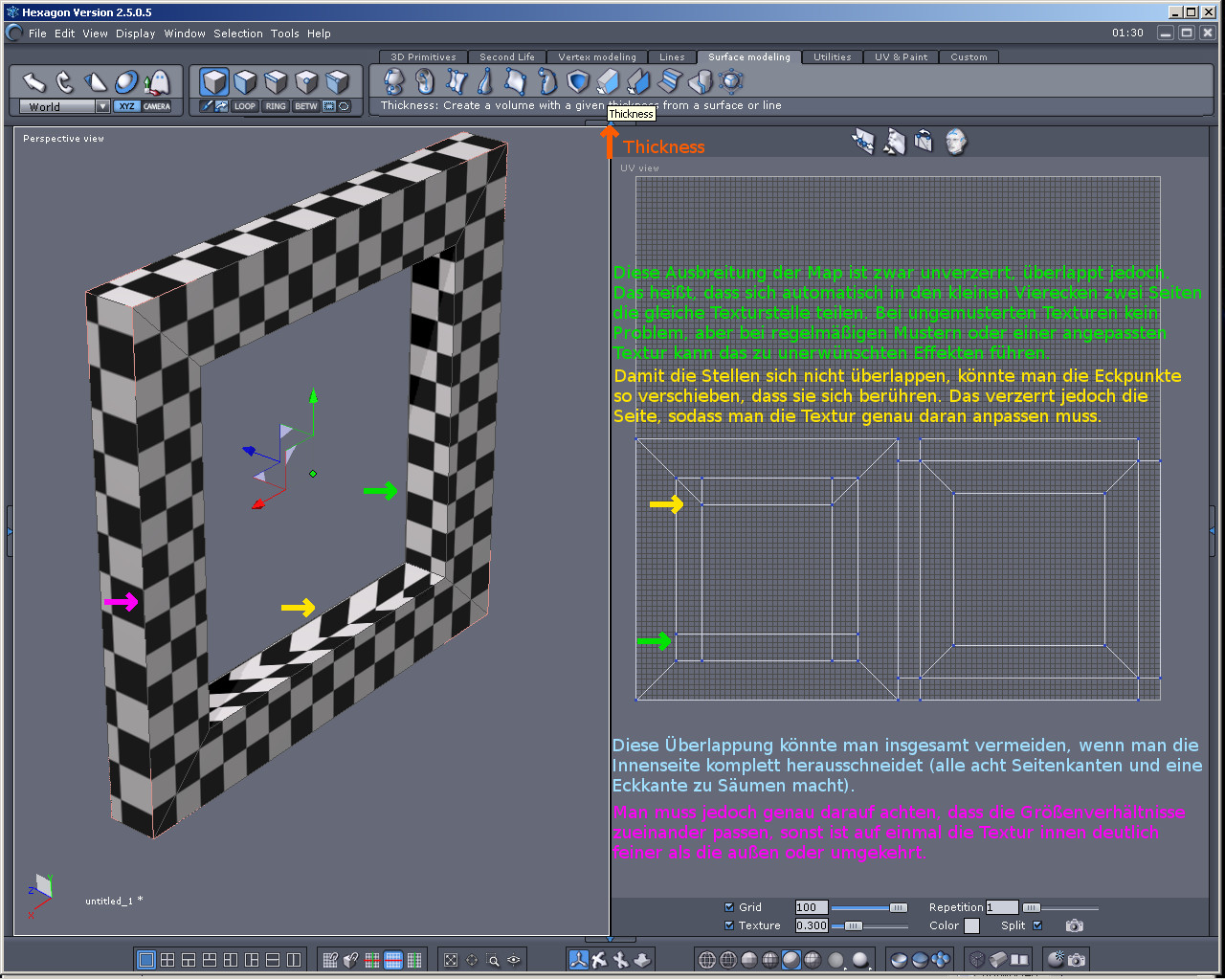Toggle CAMERA manipulator mode
Viewport: 1225px width, 980px height.
(157, 106)
